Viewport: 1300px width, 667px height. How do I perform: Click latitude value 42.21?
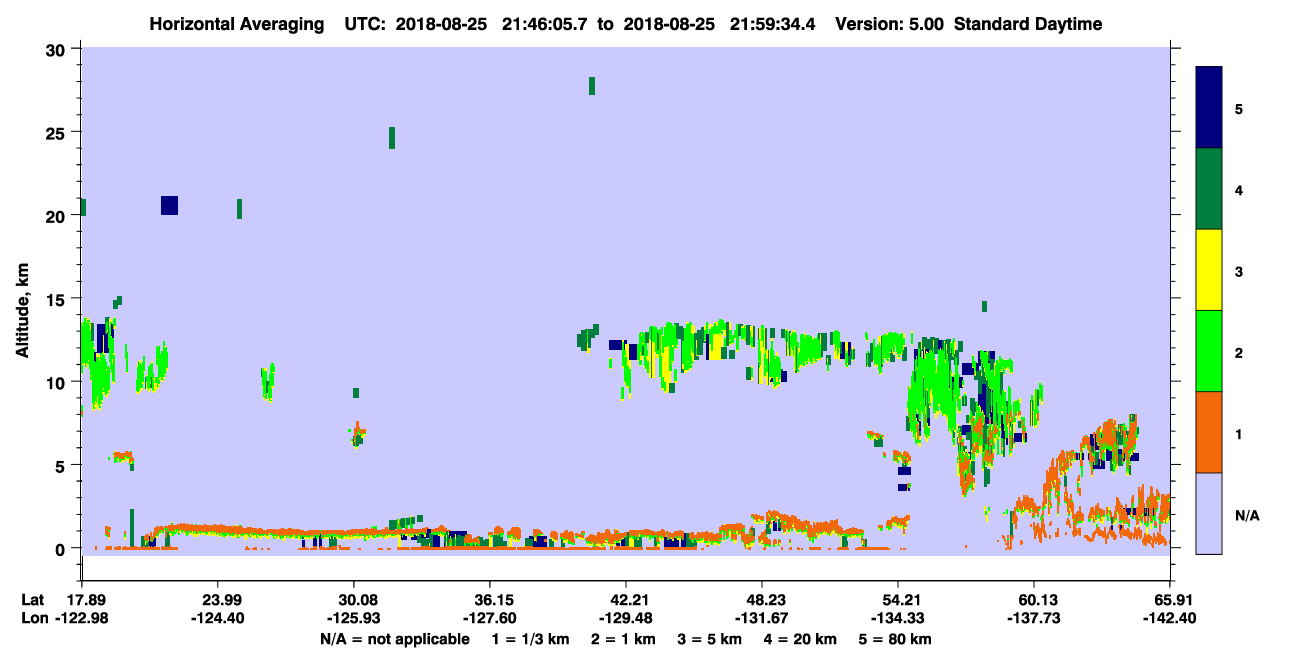[x=626, y=600]
